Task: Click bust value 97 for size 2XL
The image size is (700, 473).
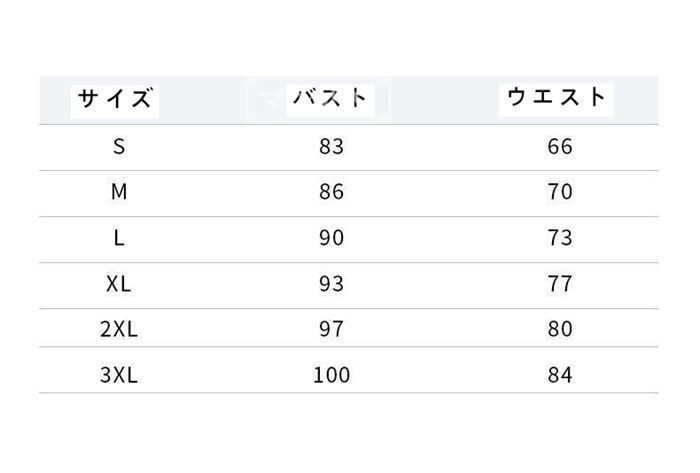Action: [x=331, y=330]
